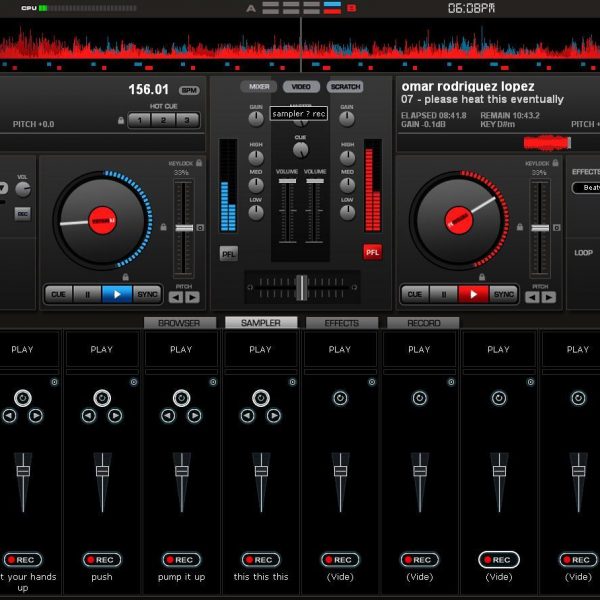
Task: Open the SAMPLER tab
Action: 261,323
